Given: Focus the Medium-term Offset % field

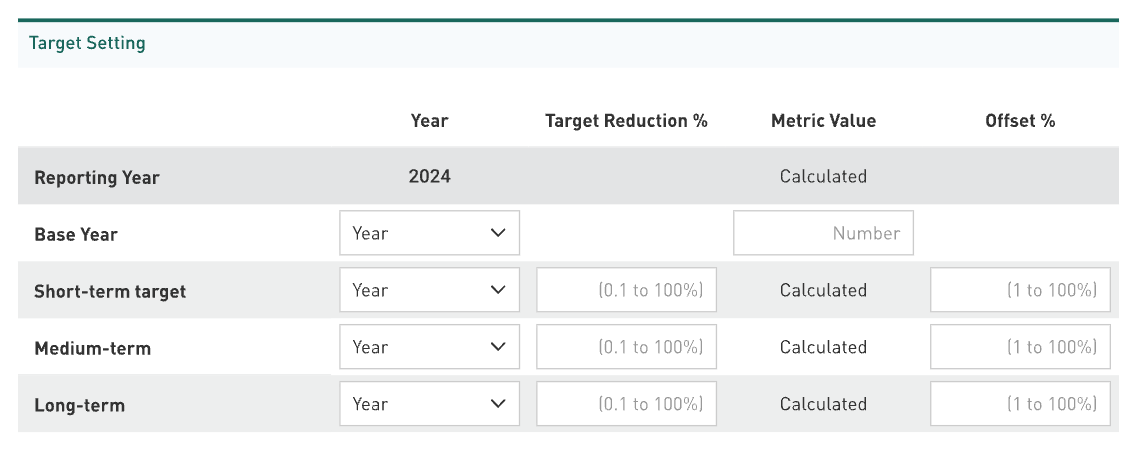Looking at the screenshot, I should [x=1020, y=347].
